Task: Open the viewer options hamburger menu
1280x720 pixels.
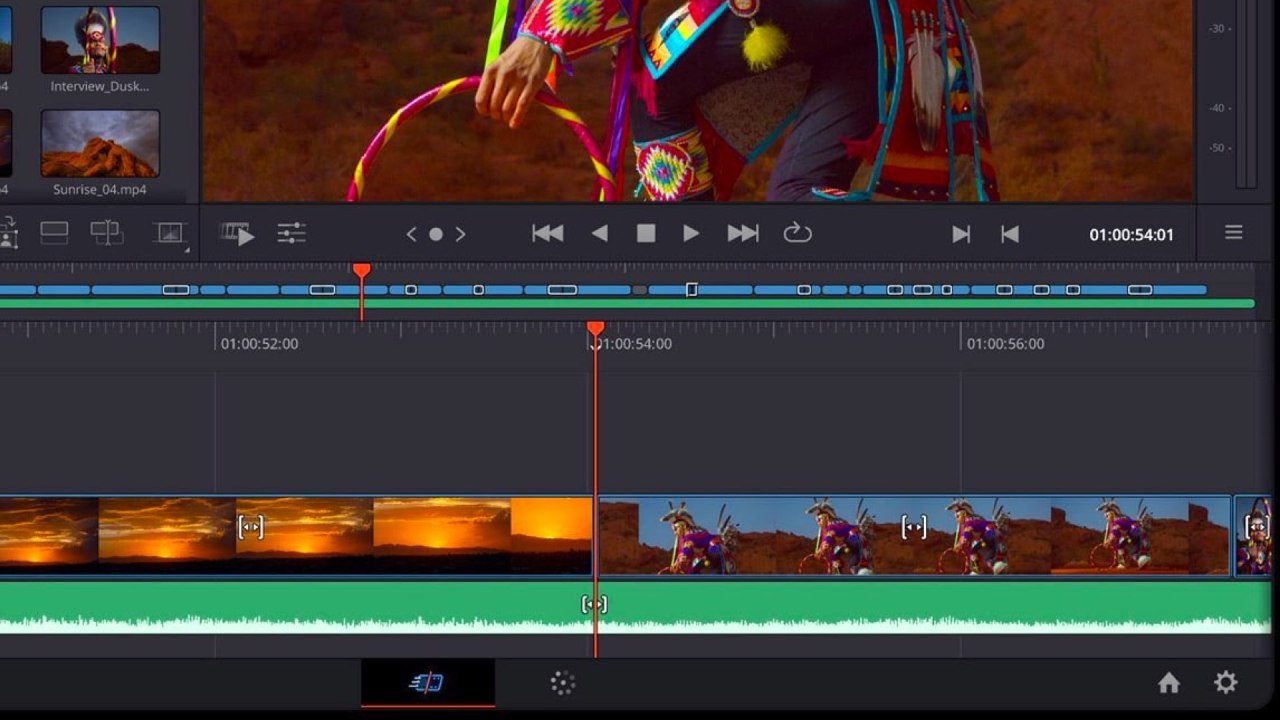Action: point(1234,232)
